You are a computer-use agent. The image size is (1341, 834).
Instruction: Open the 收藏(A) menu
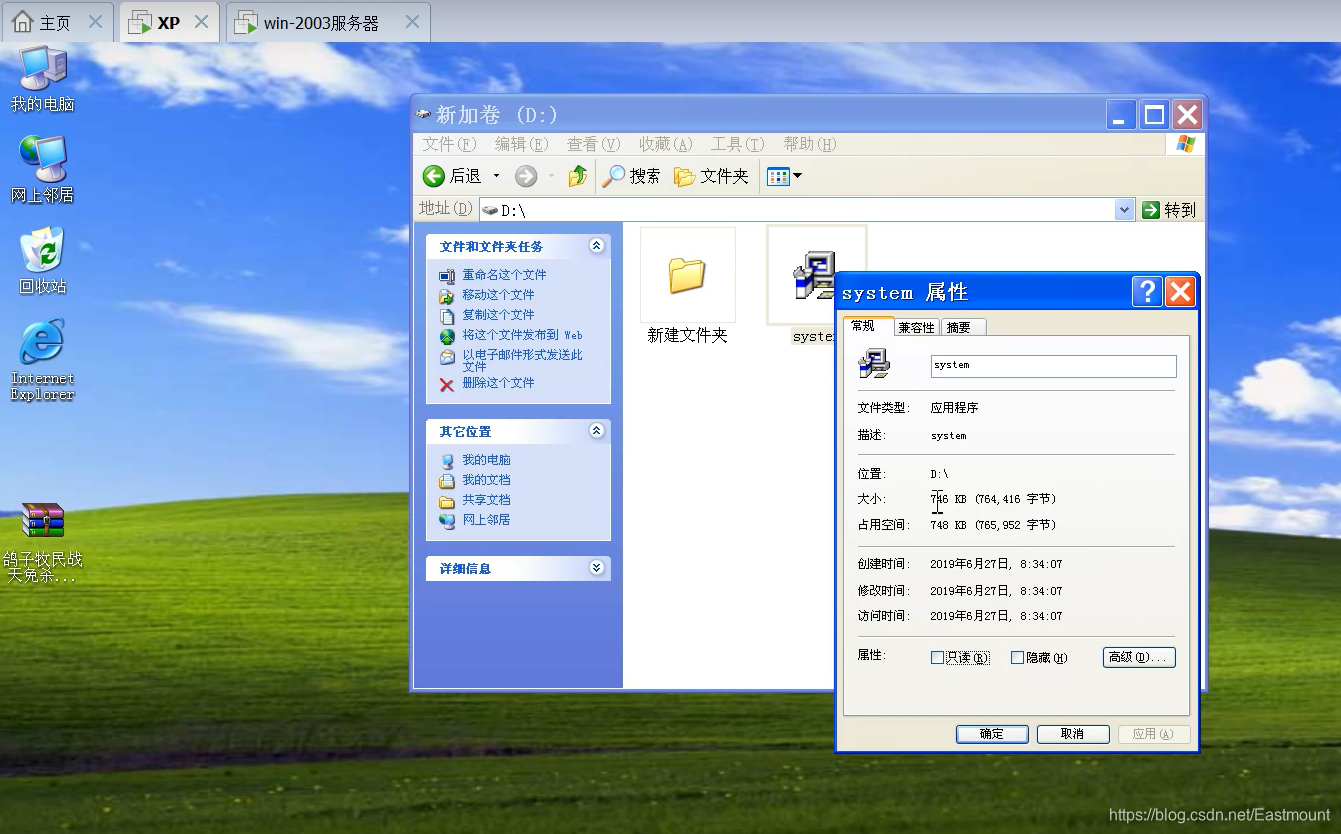point(666,144)
